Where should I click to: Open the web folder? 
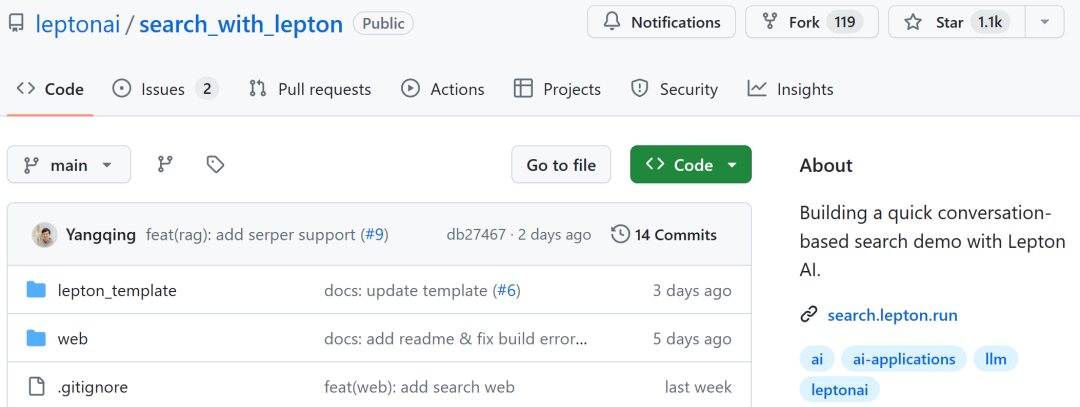tap(72, 339)
